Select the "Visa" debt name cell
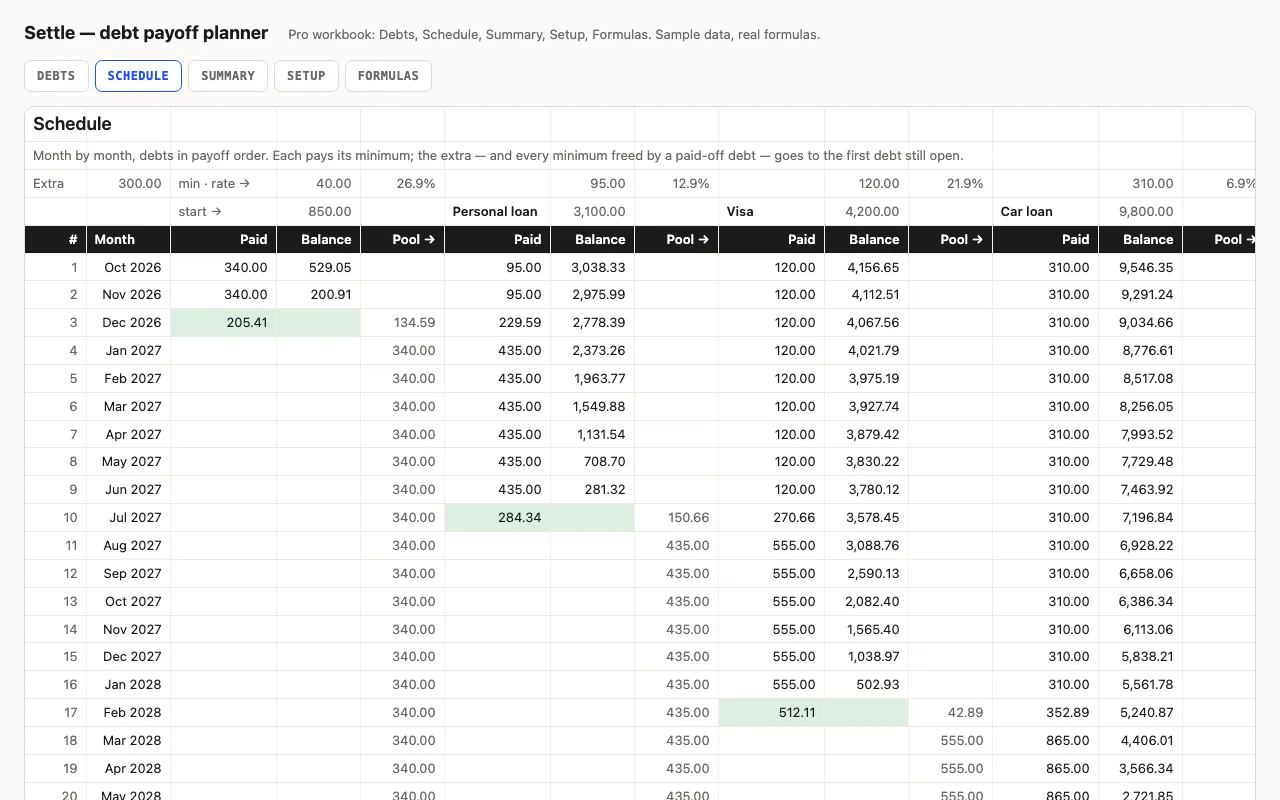 (772, 212)
